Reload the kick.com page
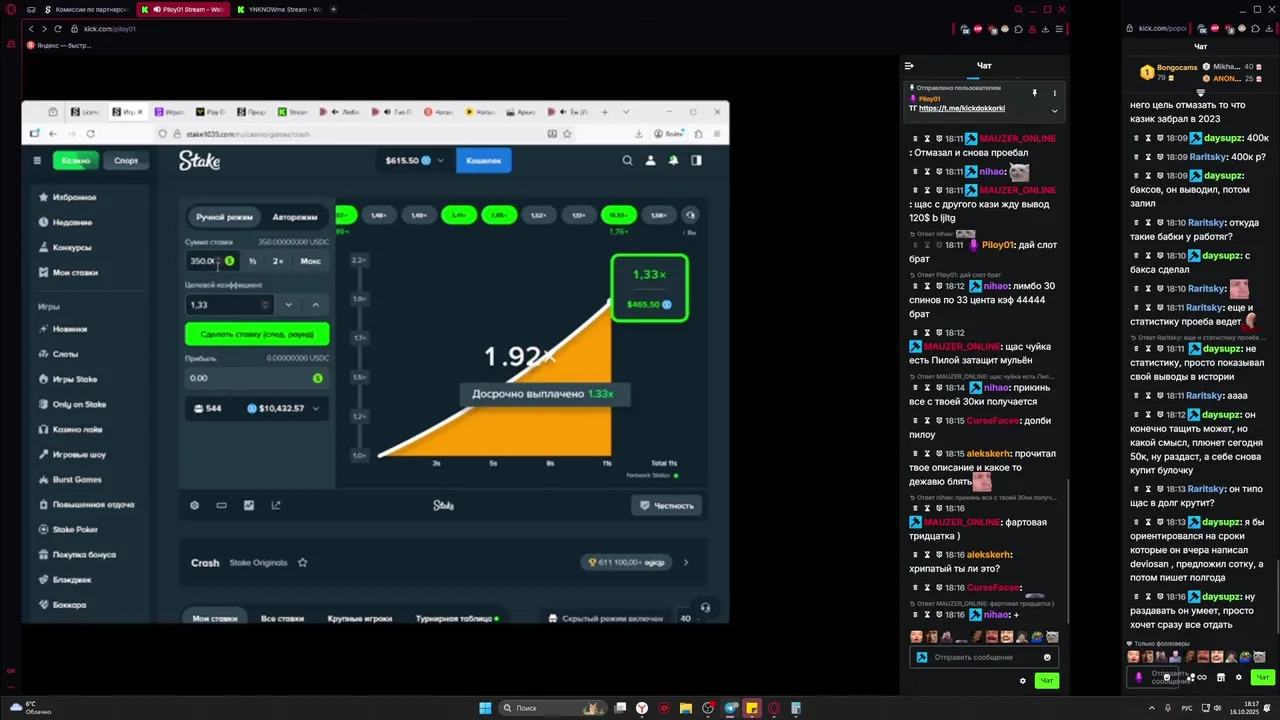The height and width of the screenshot is (720, 1280). click(57, 29)
